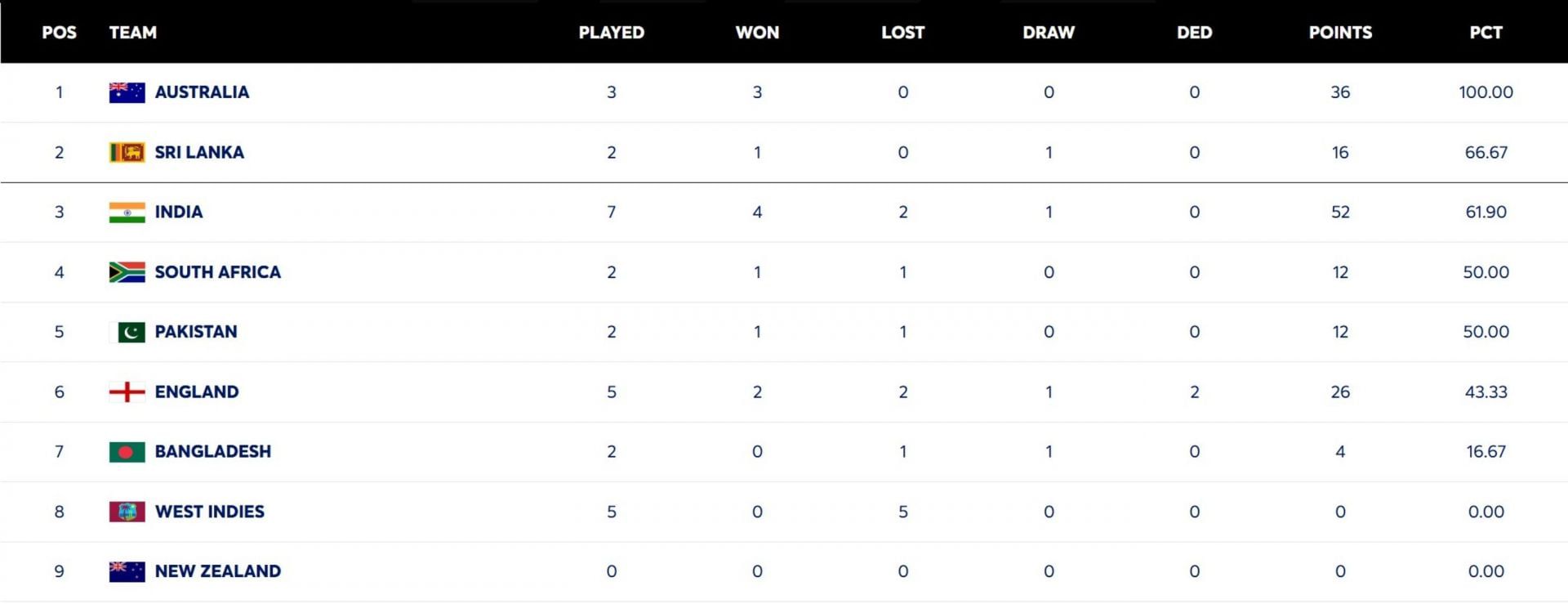Click the India flag icon
This screenshot has width=1568, height=604.
pyautogui.click(x=127, y=213)
